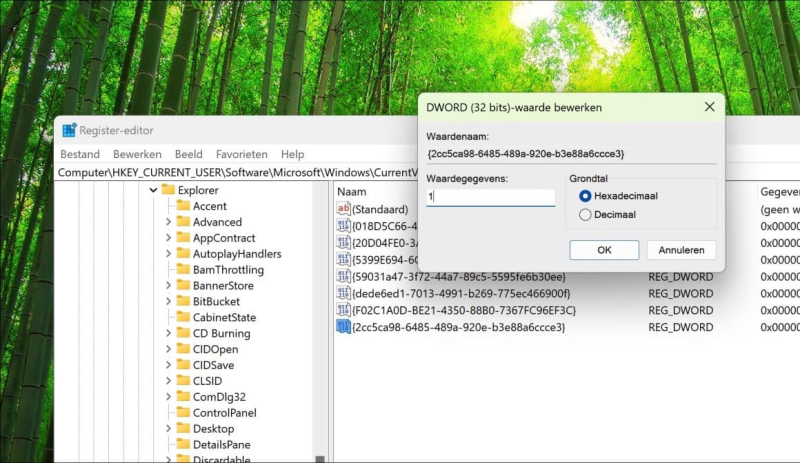The height and width of the screenshot is (463, 800).
Task: Click the DWORD icon of {F02C1A0D-BE21-4350-88B0-7367FC96EF3C}
Action: [x=343, y=310]
